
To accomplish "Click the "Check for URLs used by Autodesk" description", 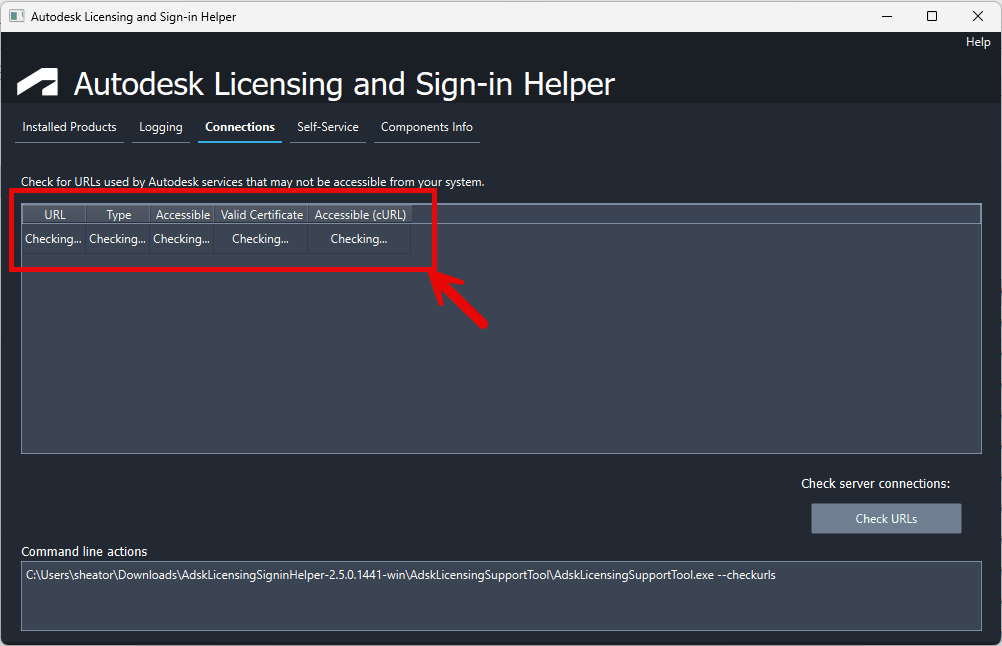I will (x=252, y=182).
